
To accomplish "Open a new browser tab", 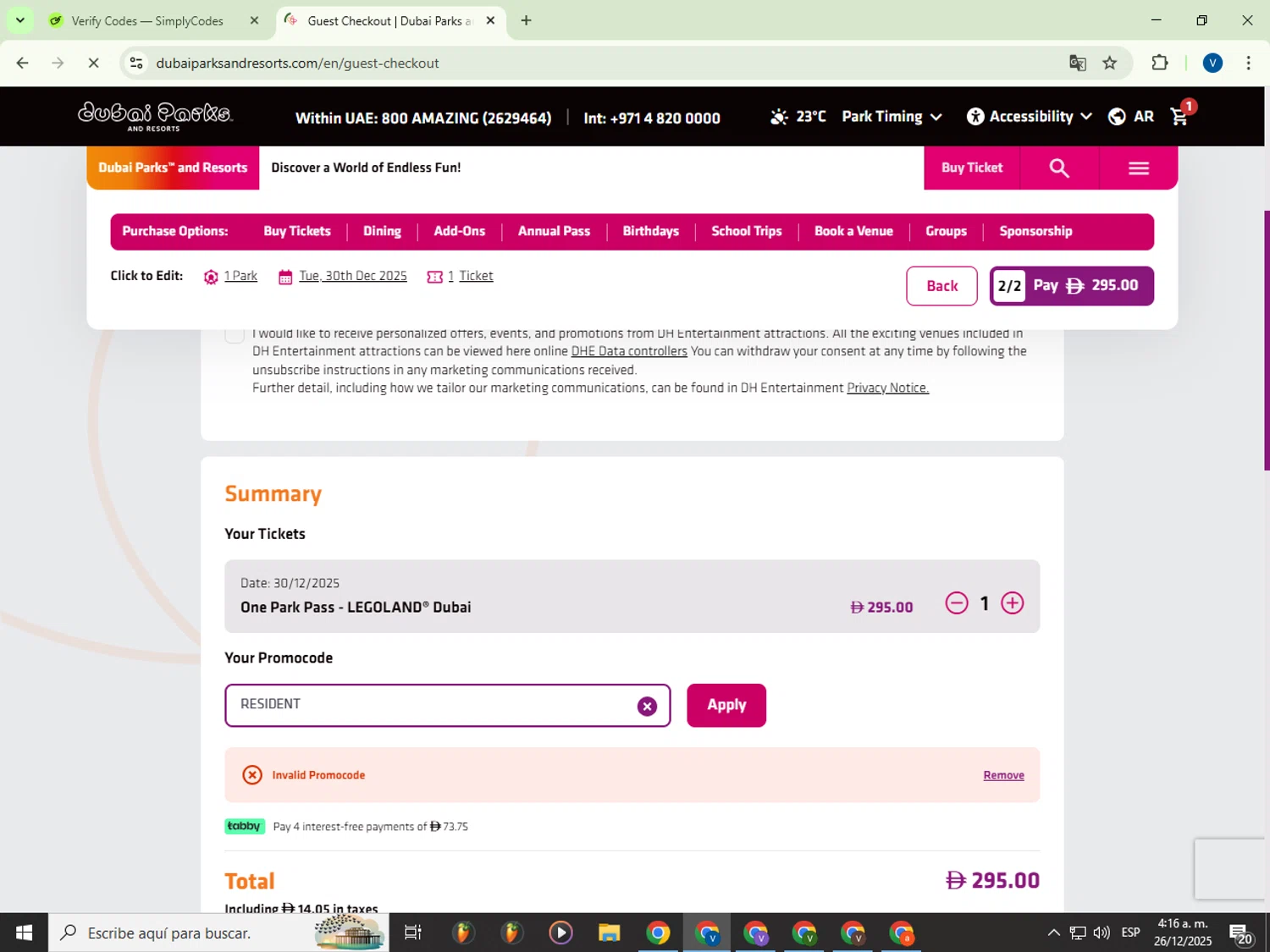I will (526, 20).
